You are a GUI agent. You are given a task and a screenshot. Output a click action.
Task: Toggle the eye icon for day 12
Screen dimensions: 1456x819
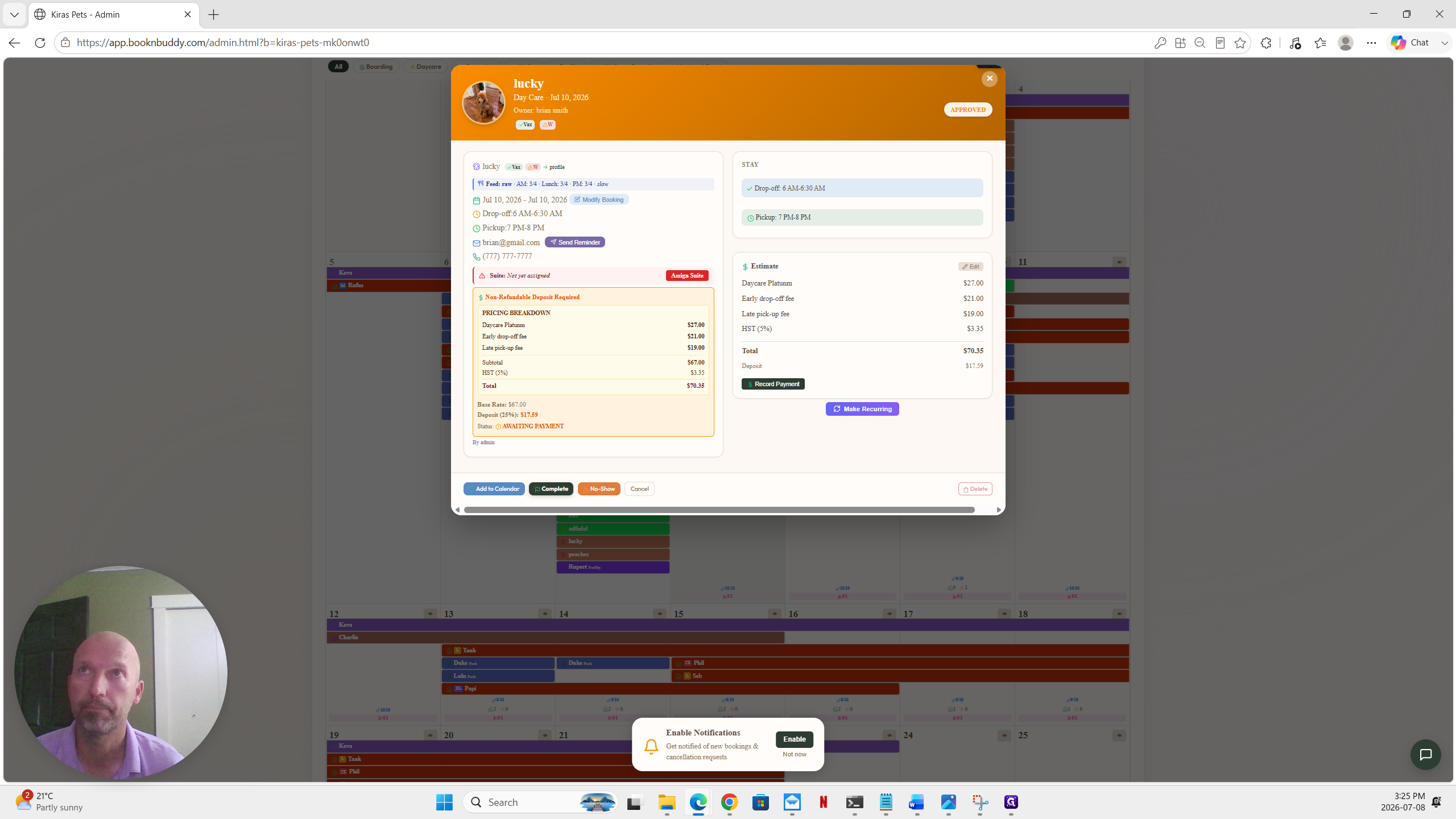pos(431,614)
